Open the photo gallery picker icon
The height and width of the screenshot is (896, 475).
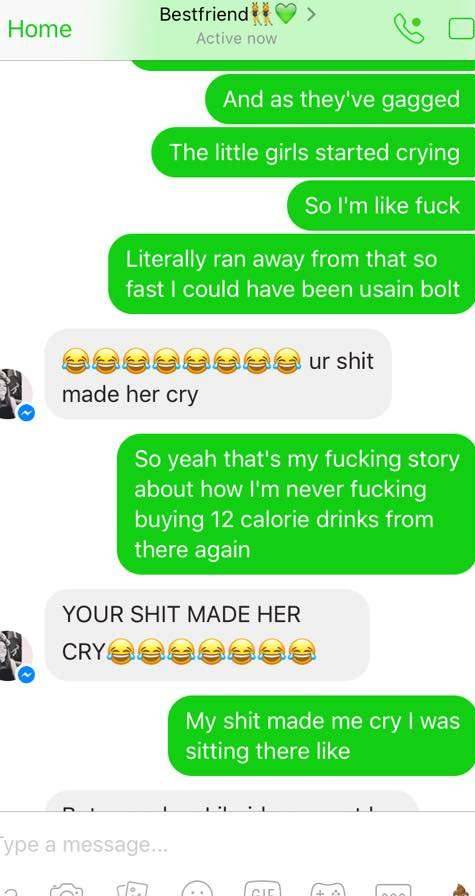point(132,890)
